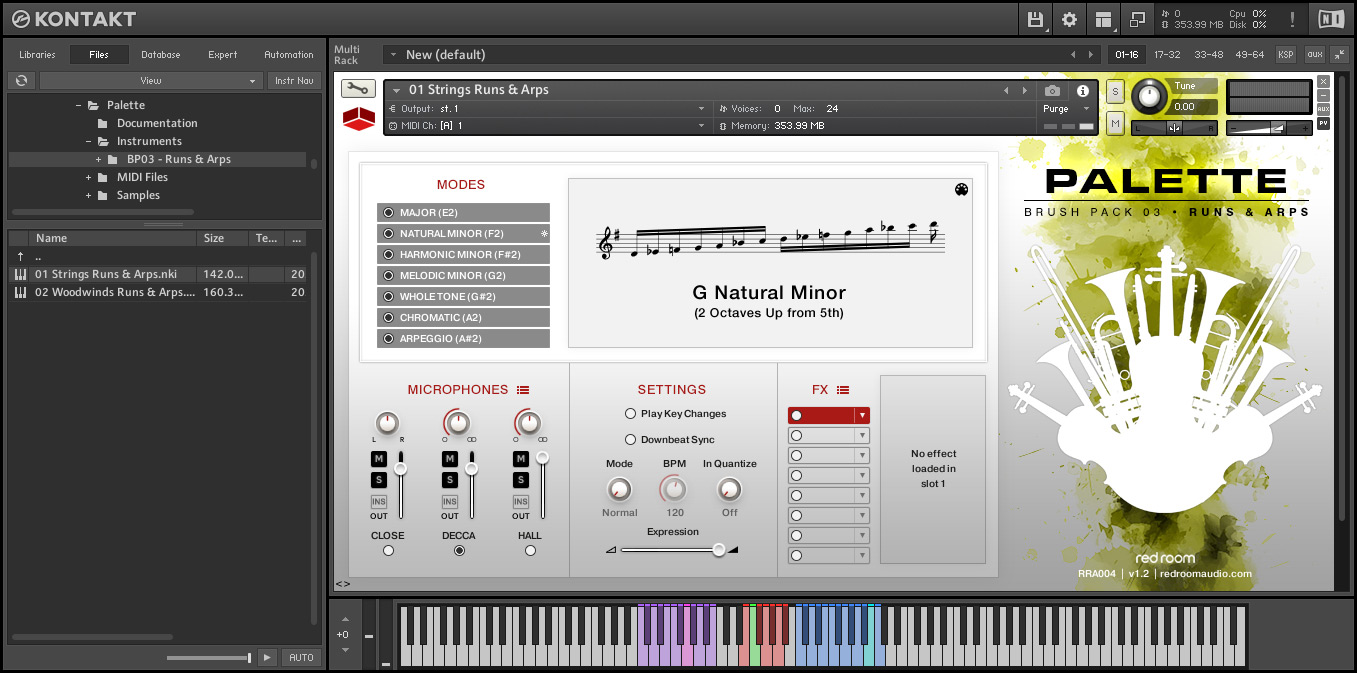
Task: Open the Microphones list menu icon
Action: coord(523,390)
